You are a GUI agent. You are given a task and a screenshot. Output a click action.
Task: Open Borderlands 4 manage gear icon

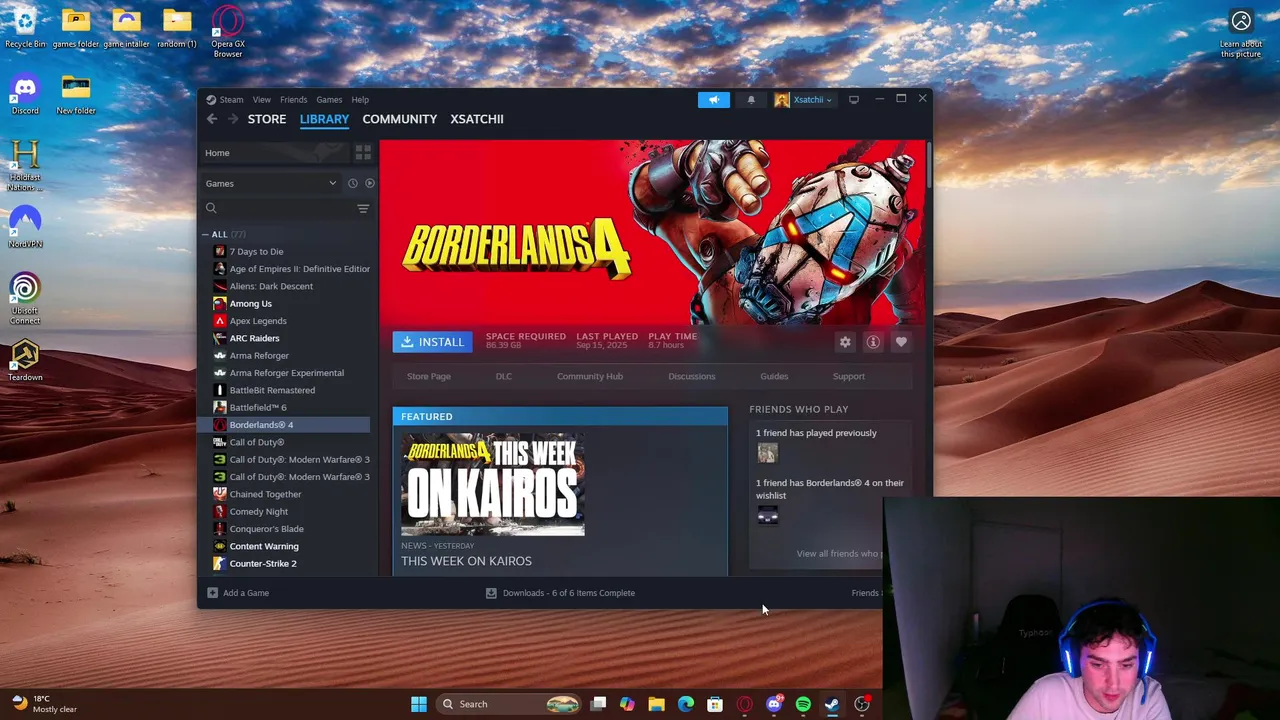click(845, 342)
